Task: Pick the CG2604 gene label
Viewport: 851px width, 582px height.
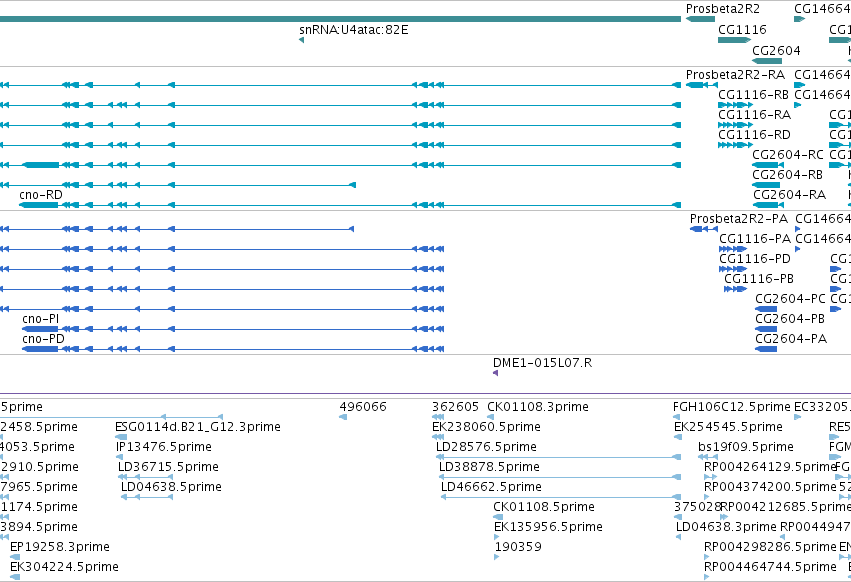Action: [776, 50]
